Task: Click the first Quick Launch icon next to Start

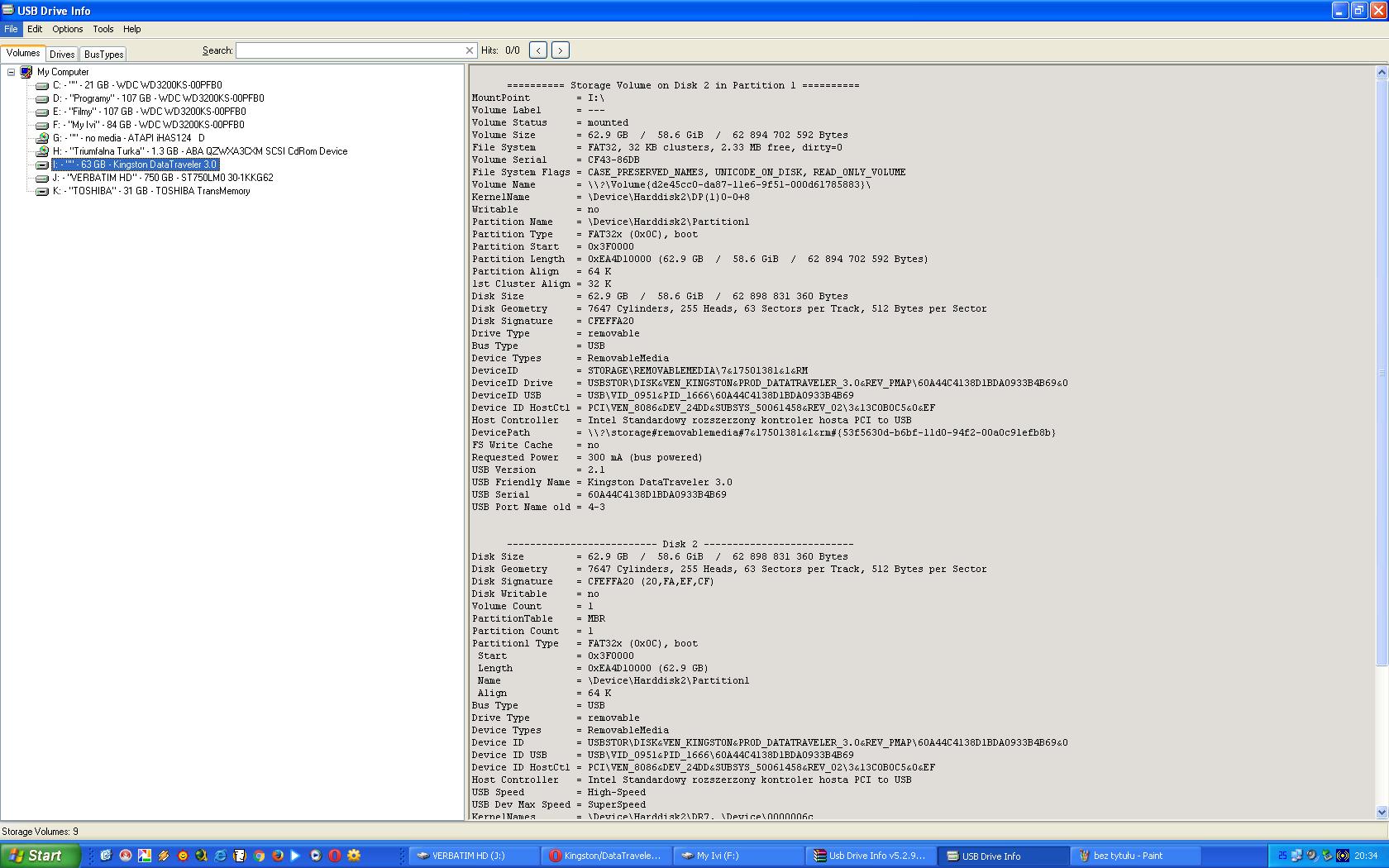Action: click(106, 856)
